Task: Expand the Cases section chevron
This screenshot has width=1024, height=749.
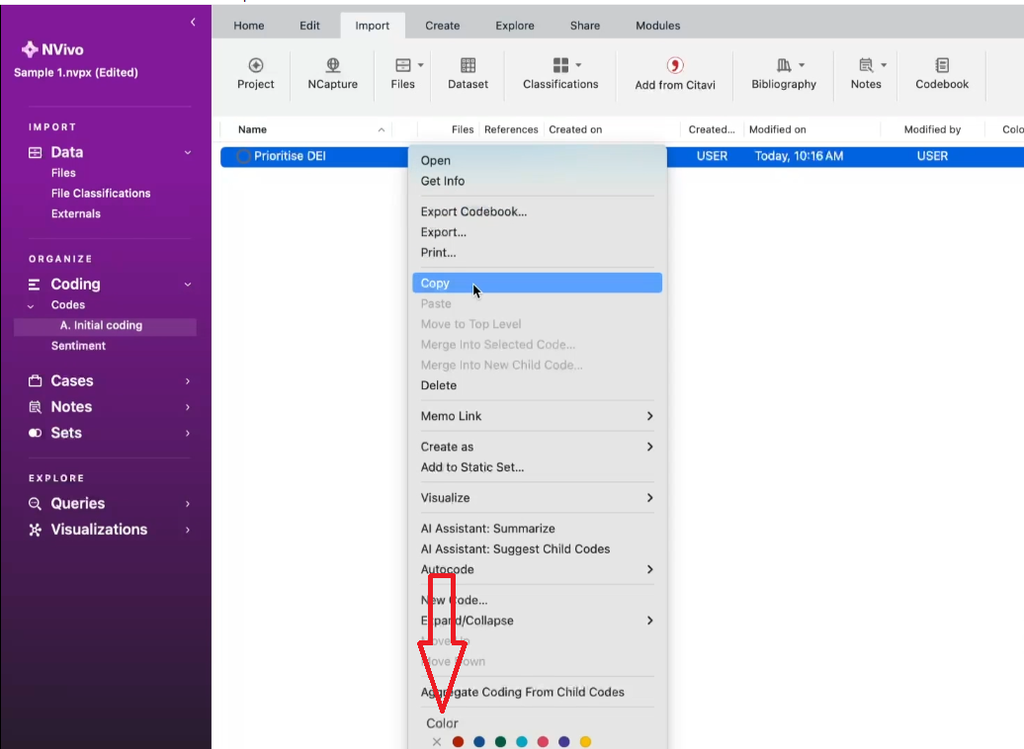Action: pos(187,381)
